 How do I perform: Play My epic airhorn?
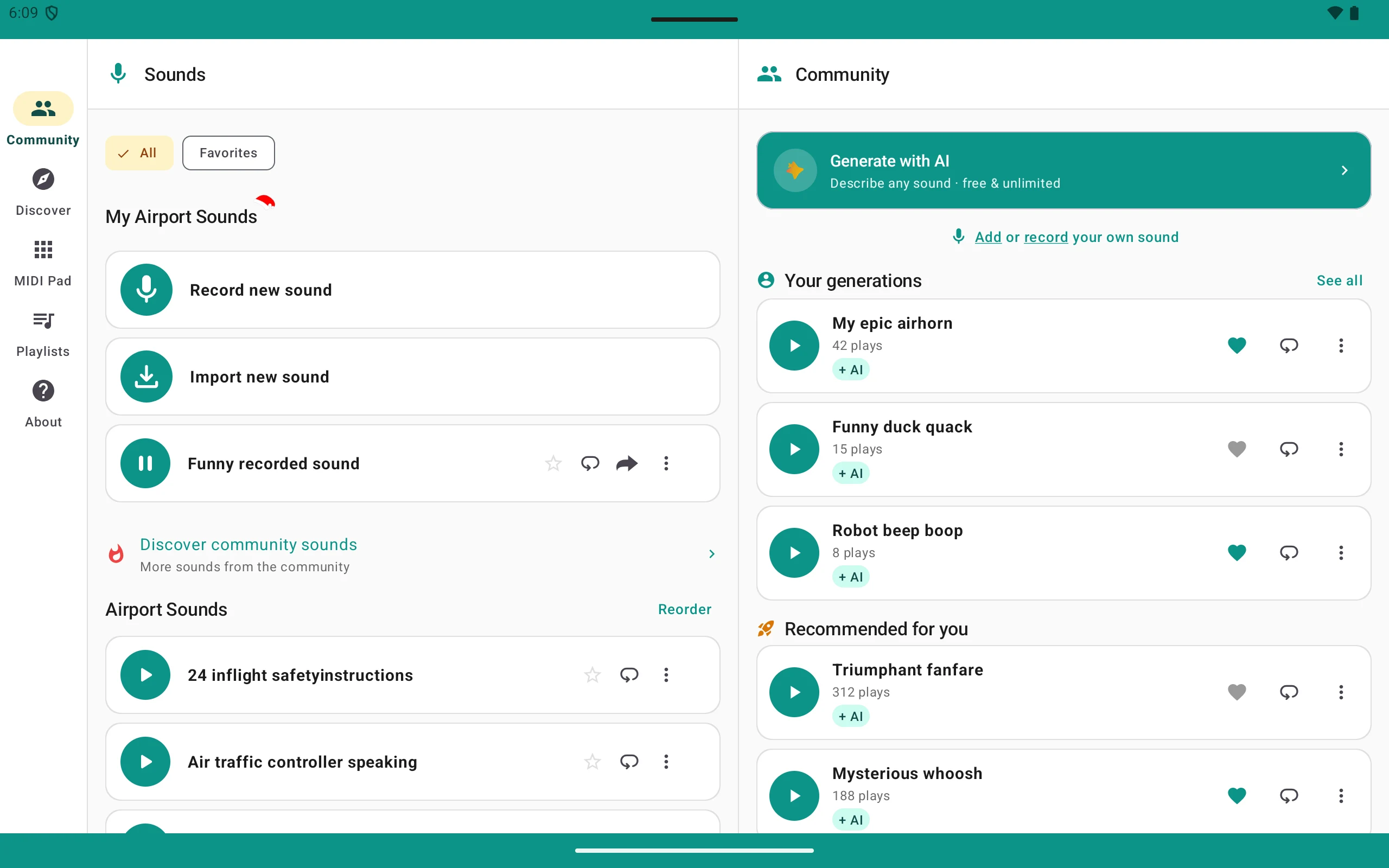pyautogui.click(x=794, y=346)
